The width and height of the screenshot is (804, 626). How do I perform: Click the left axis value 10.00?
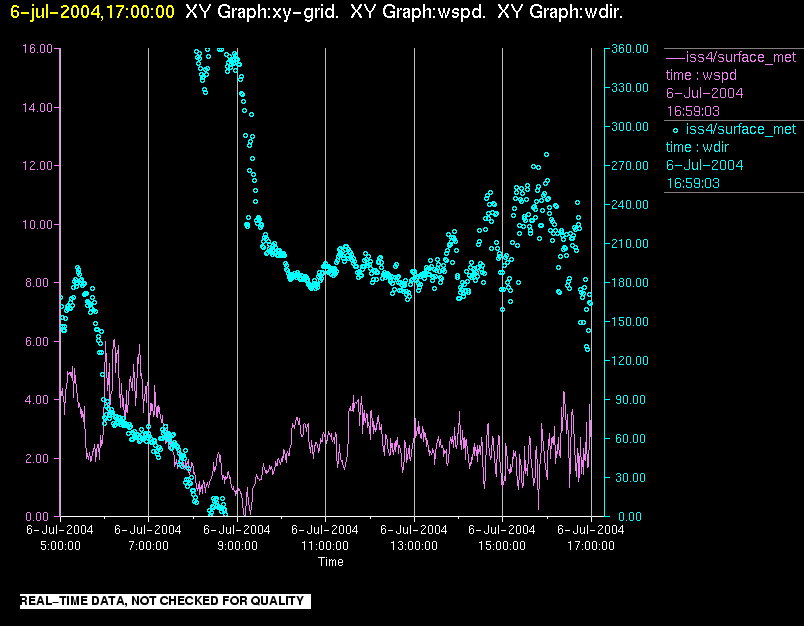click(37, 225)
